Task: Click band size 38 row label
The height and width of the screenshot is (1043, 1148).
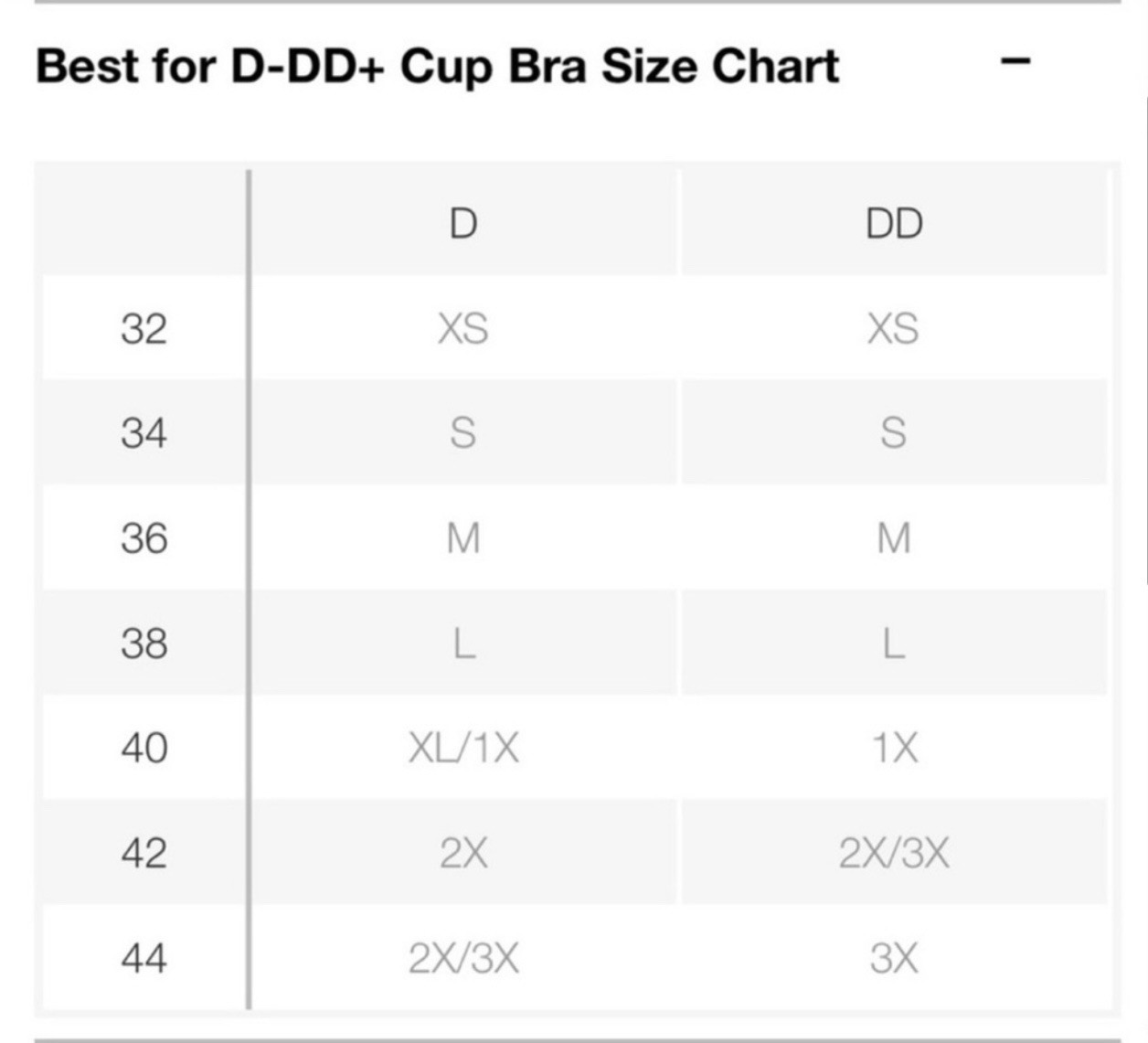Action: point(143,643)
